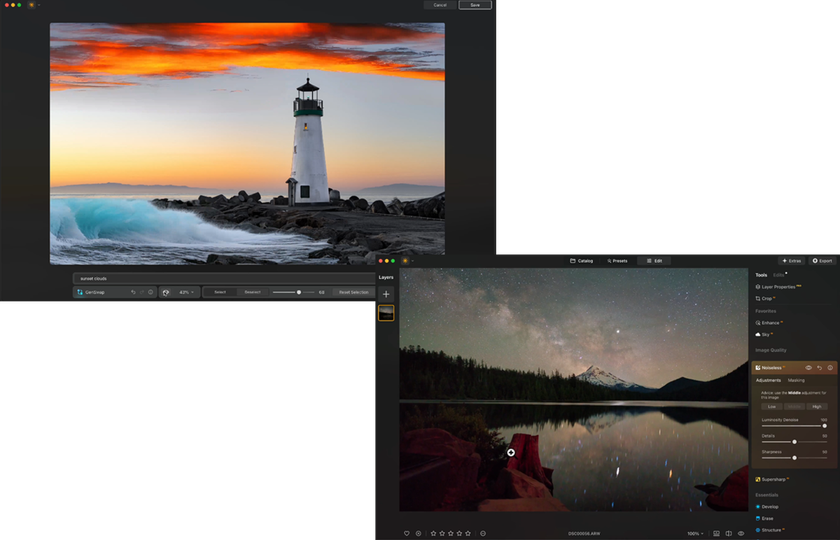The image size is (840, 540).
Task: Reset Noiseless with the undo arrow icon
Action: (819, 368)
